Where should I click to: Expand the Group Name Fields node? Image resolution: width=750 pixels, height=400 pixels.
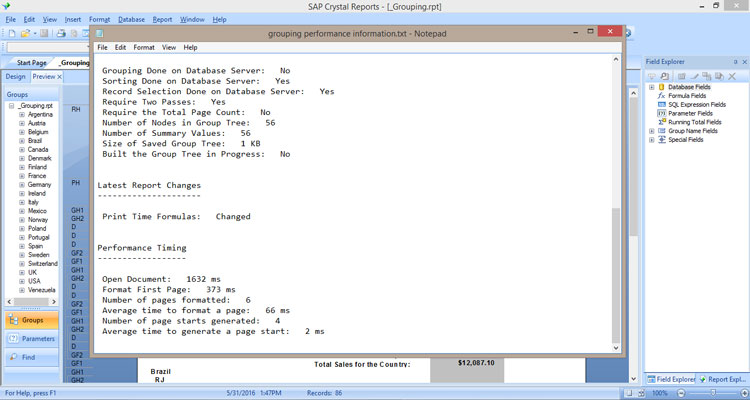coord(651,131)
